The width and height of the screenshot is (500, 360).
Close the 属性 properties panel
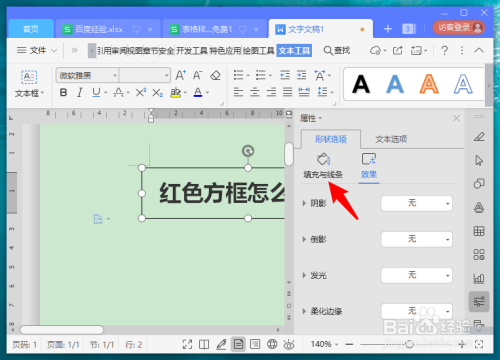(456, 118)
